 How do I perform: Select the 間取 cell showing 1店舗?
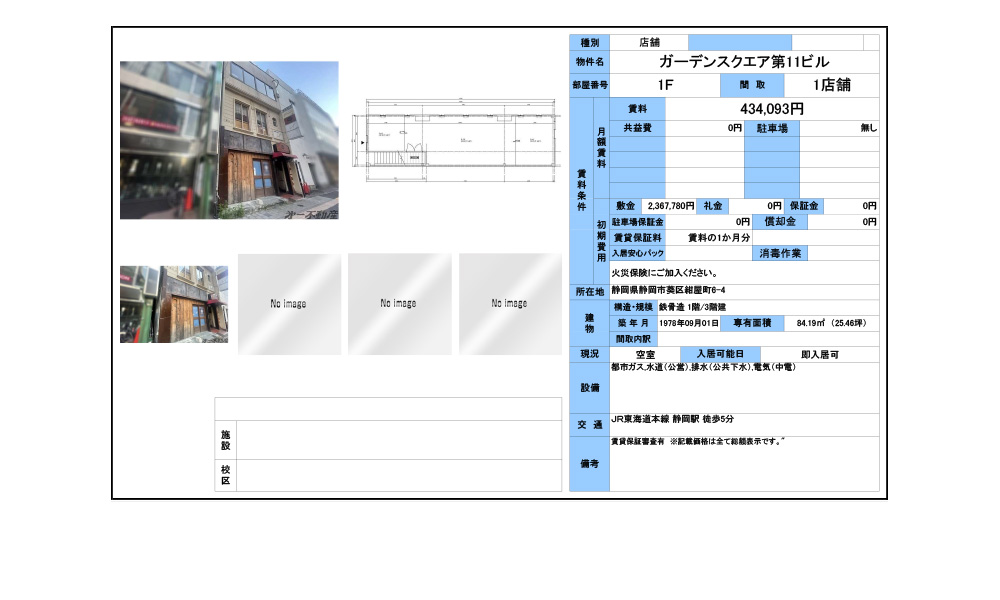point(832,86)
